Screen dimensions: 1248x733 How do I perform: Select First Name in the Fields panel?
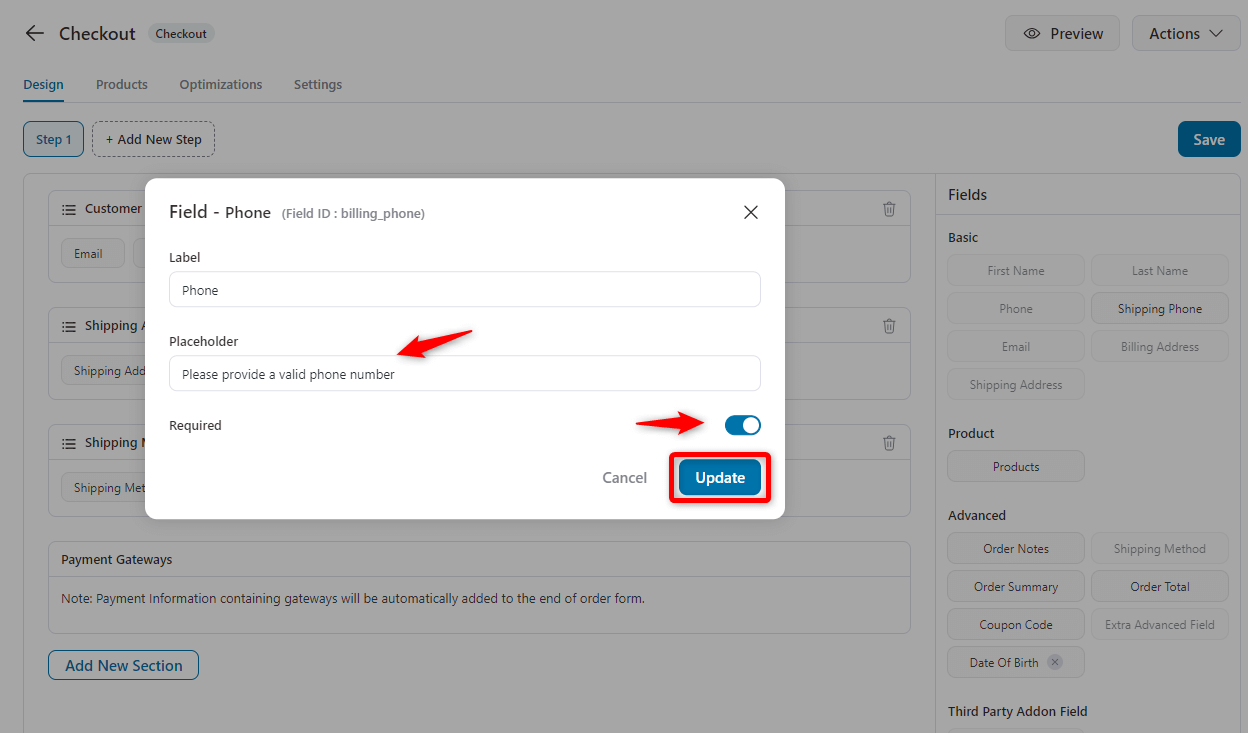1016,271
